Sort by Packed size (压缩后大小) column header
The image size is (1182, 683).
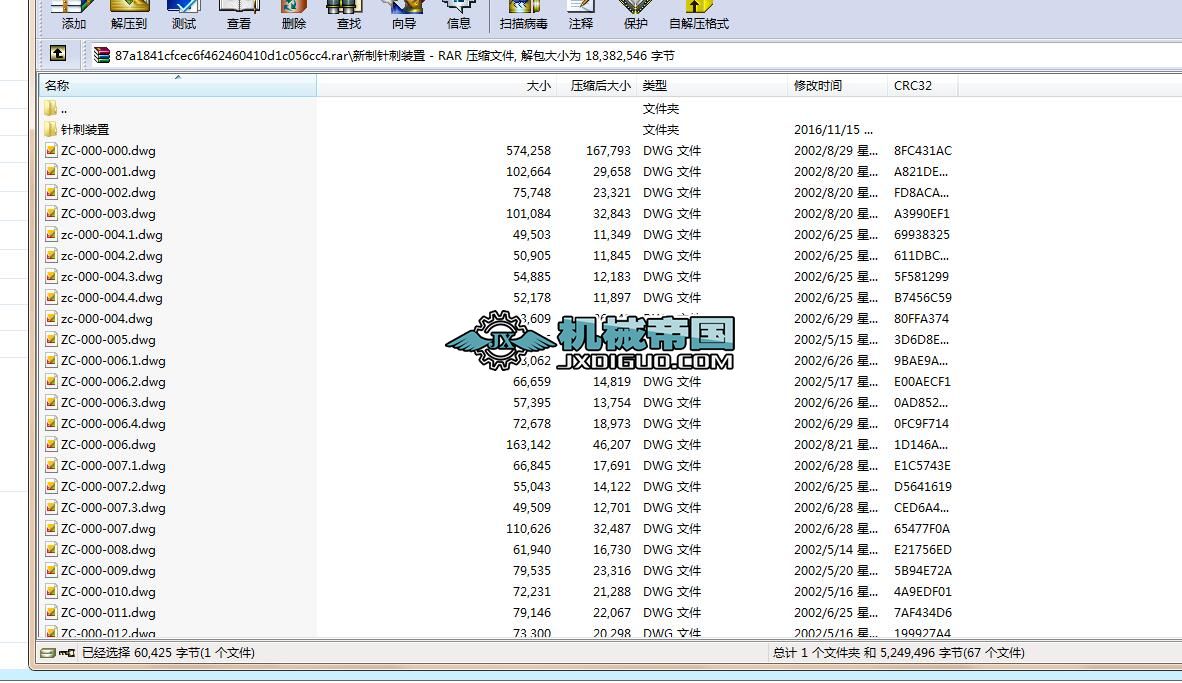(596, 85)
